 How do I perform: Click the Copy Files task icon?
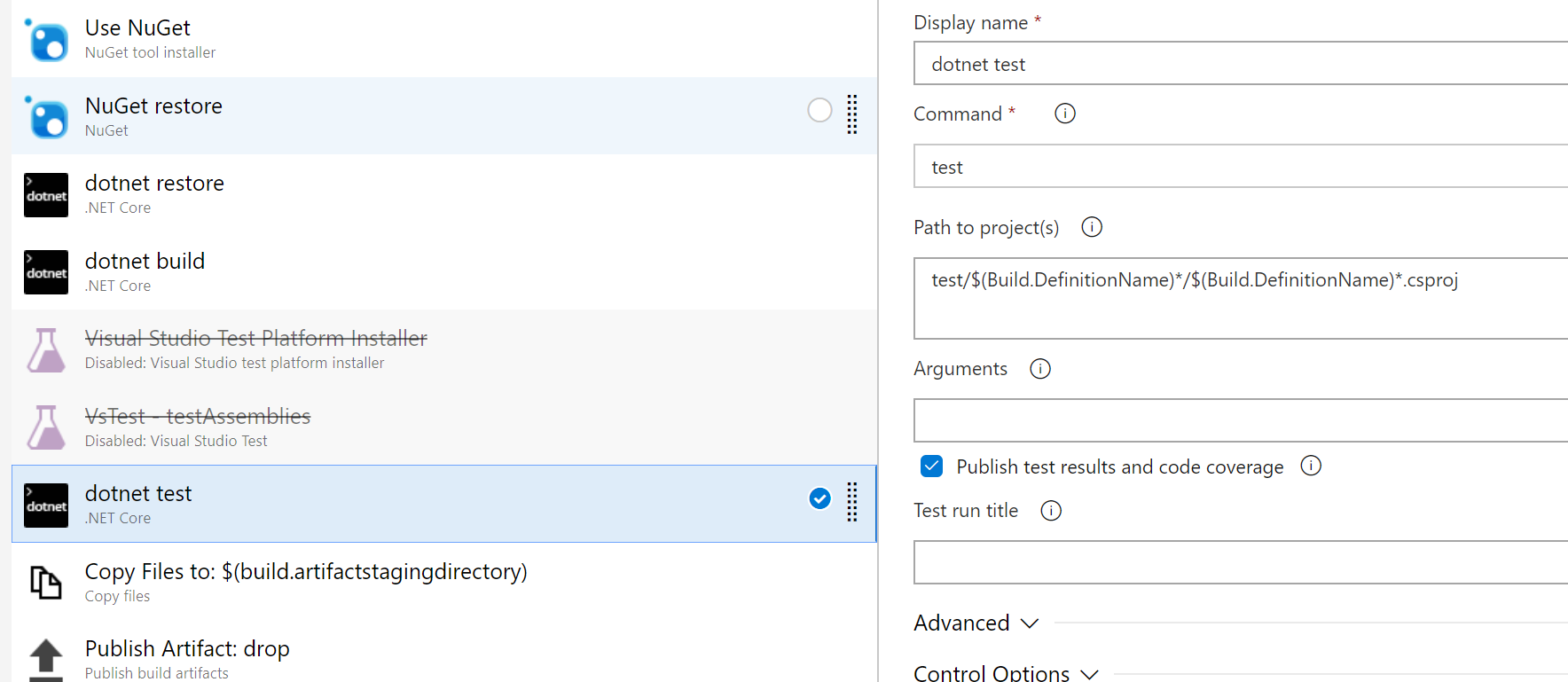coord(46,583)
